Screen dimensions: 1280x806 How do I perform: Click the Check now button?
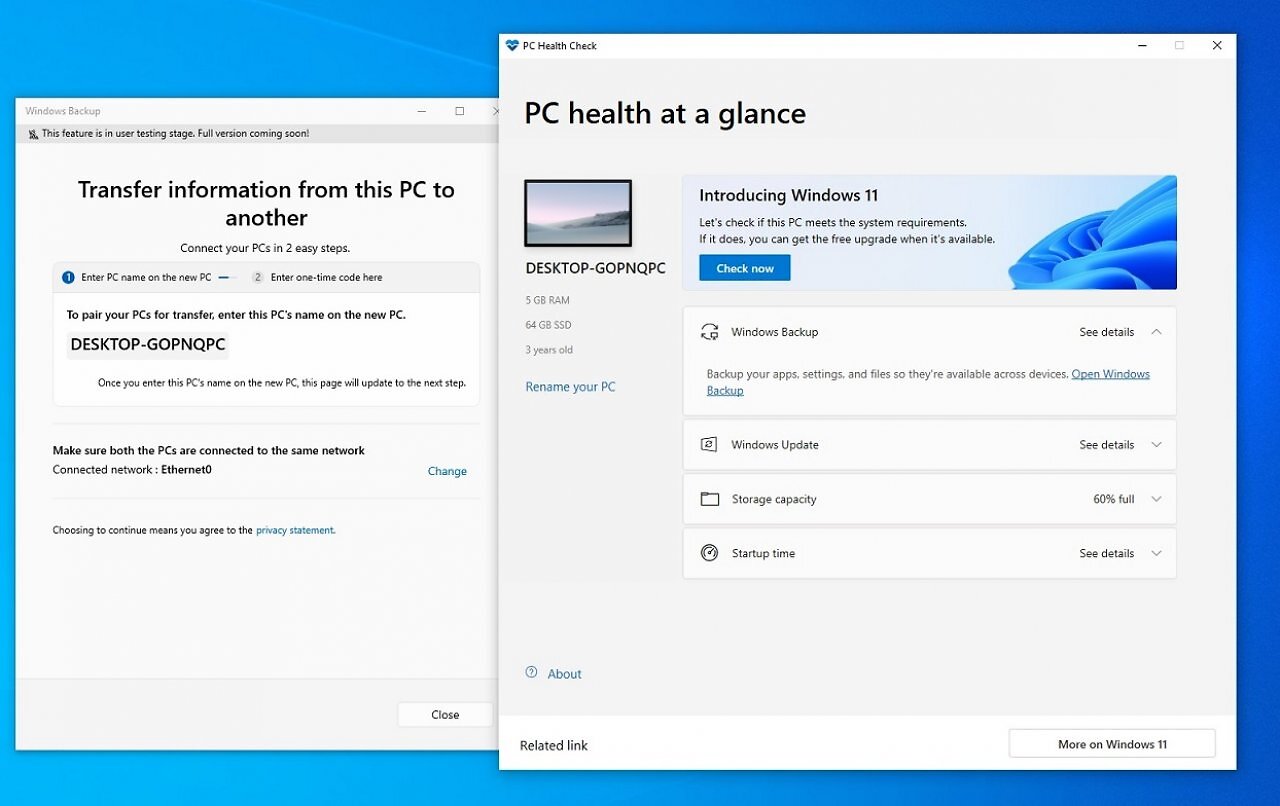pyautogui.click(x=745, y=268)
